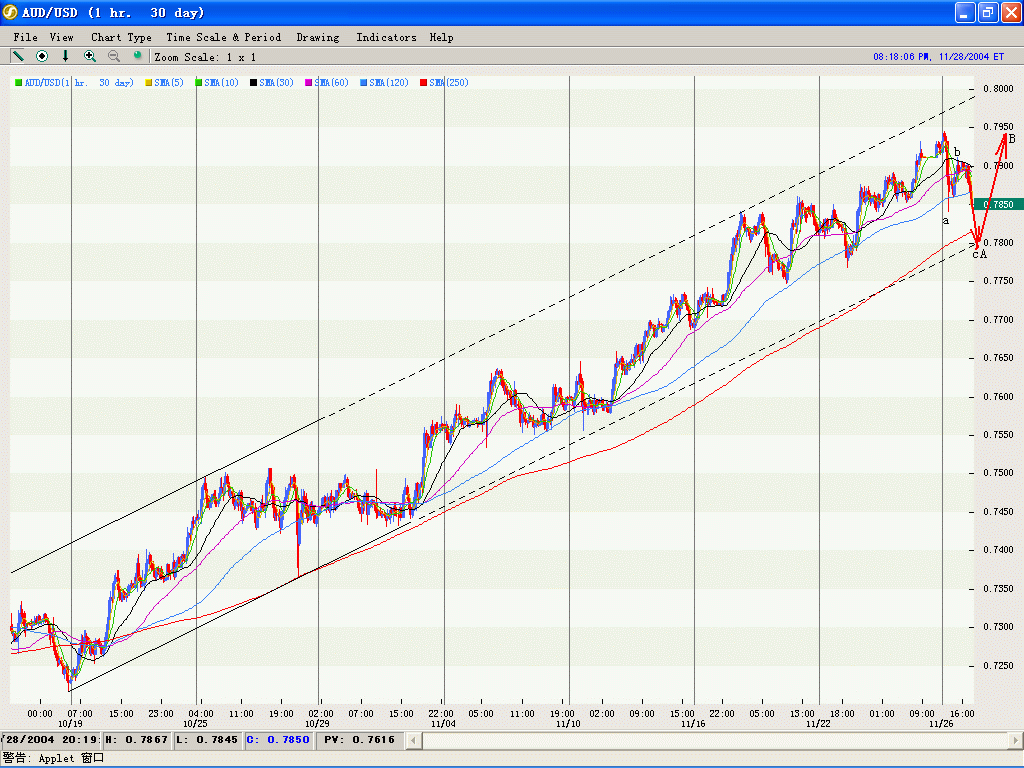Select the trend line drawing tool
1024x768 pixels.
pos(18,56)
